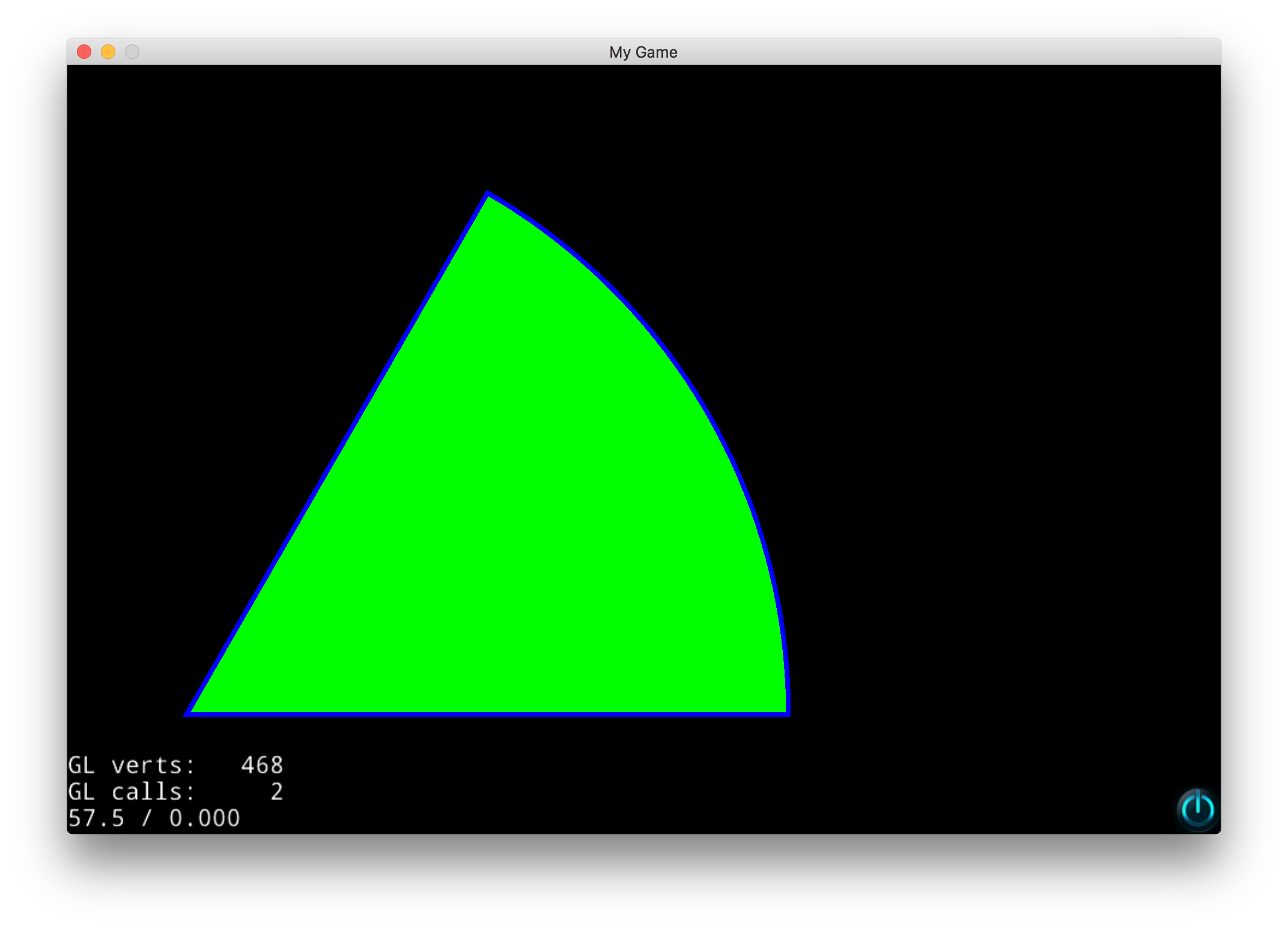1288x930 pixels.
Task: Minimize window with the yellow button
Action: click(x=108, y=52)
